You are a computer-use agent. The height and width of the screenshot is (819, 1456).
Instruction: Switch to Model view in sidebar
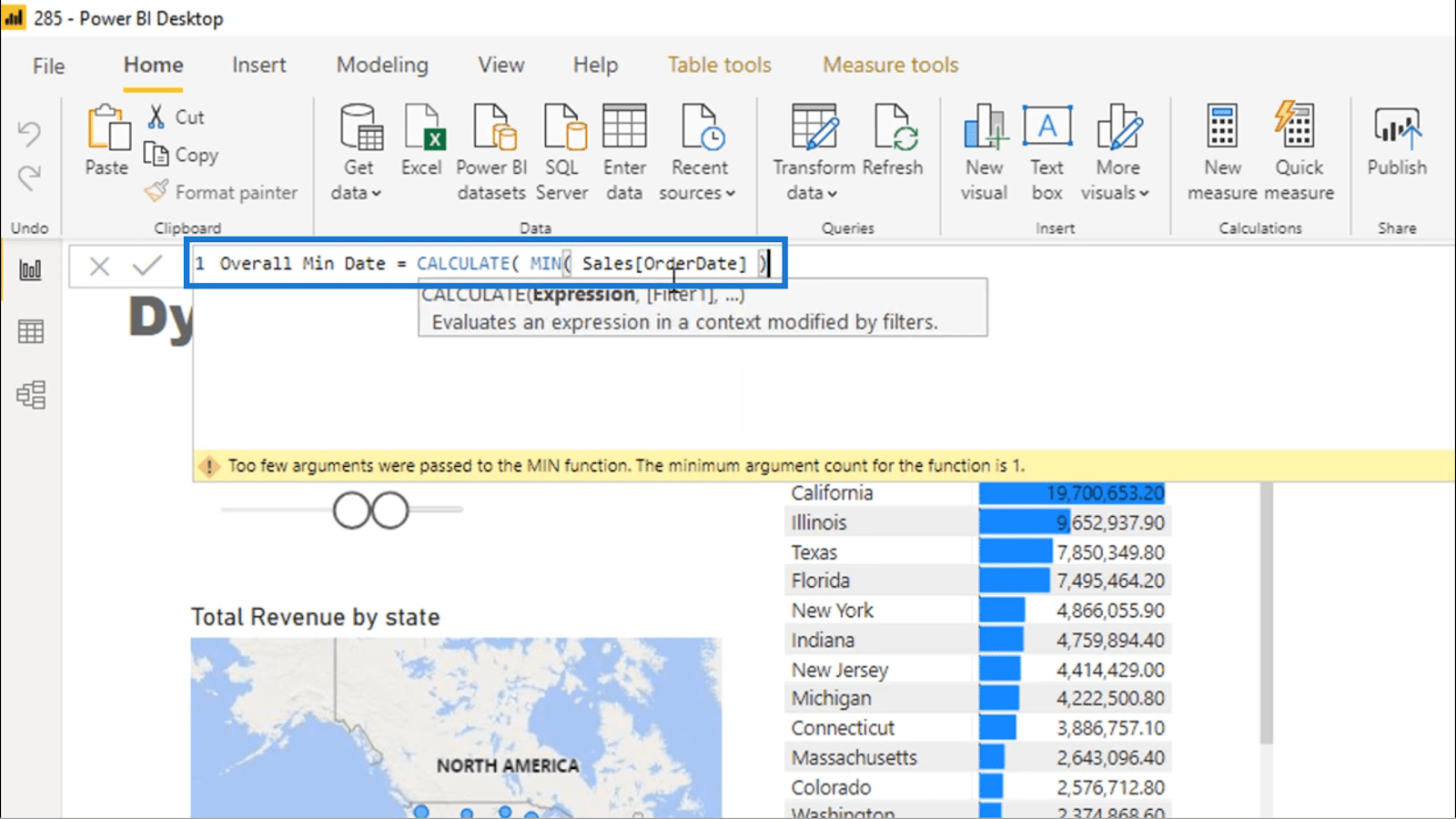[x=31, y=394]
